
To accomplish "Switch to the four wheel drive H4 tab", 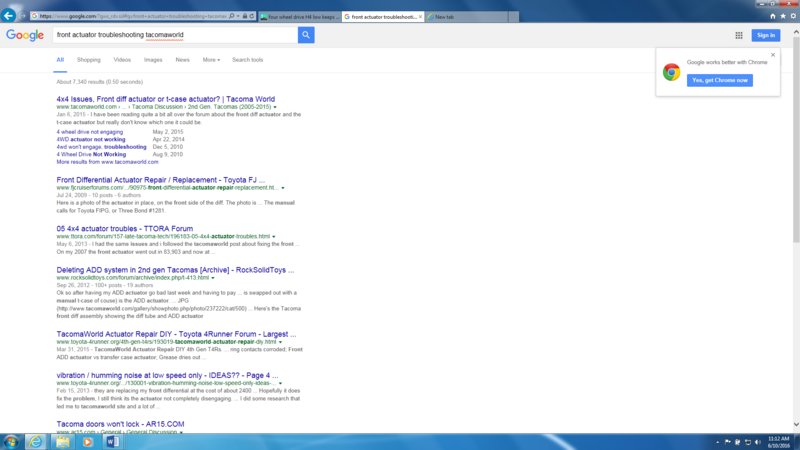I will tap(300, 17).
